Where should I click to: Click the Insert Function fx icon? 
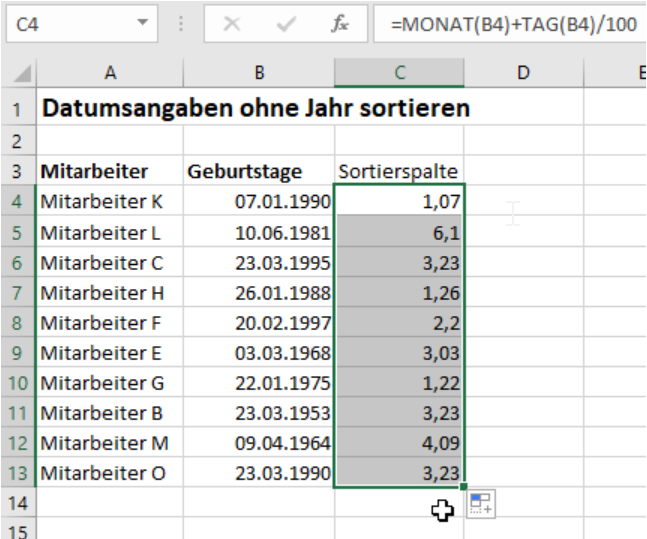[x=341, y=25]
